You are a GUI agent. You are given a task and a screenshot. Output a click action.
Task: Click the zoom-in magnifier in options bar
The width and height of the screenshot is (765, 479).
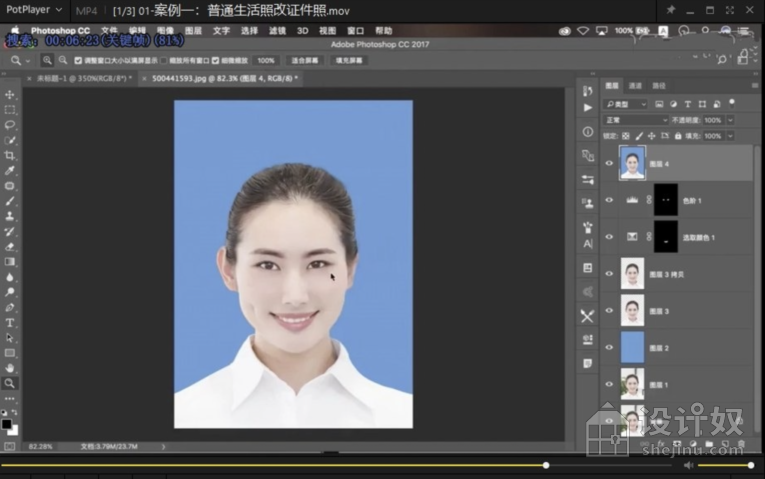pos(47,60)
